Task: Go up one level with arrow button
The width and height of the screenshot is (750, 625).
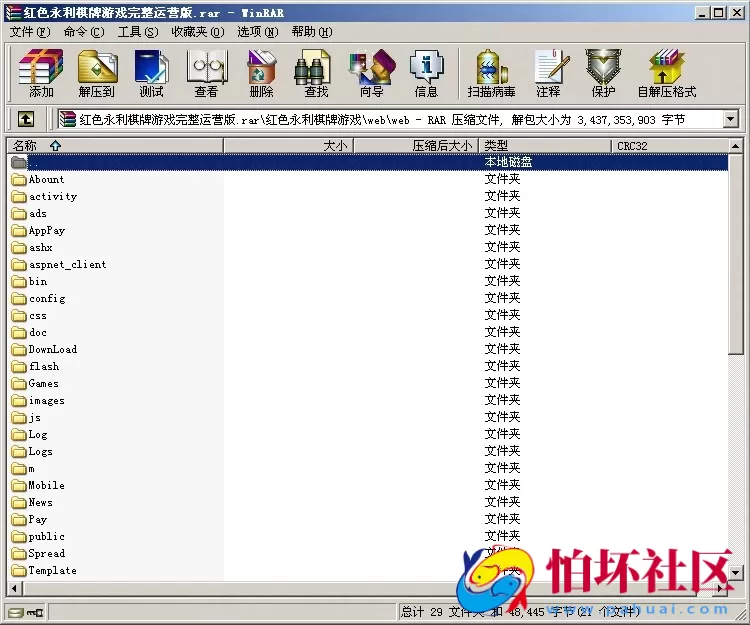Action: pyautogui.click(x=26, y=119)
